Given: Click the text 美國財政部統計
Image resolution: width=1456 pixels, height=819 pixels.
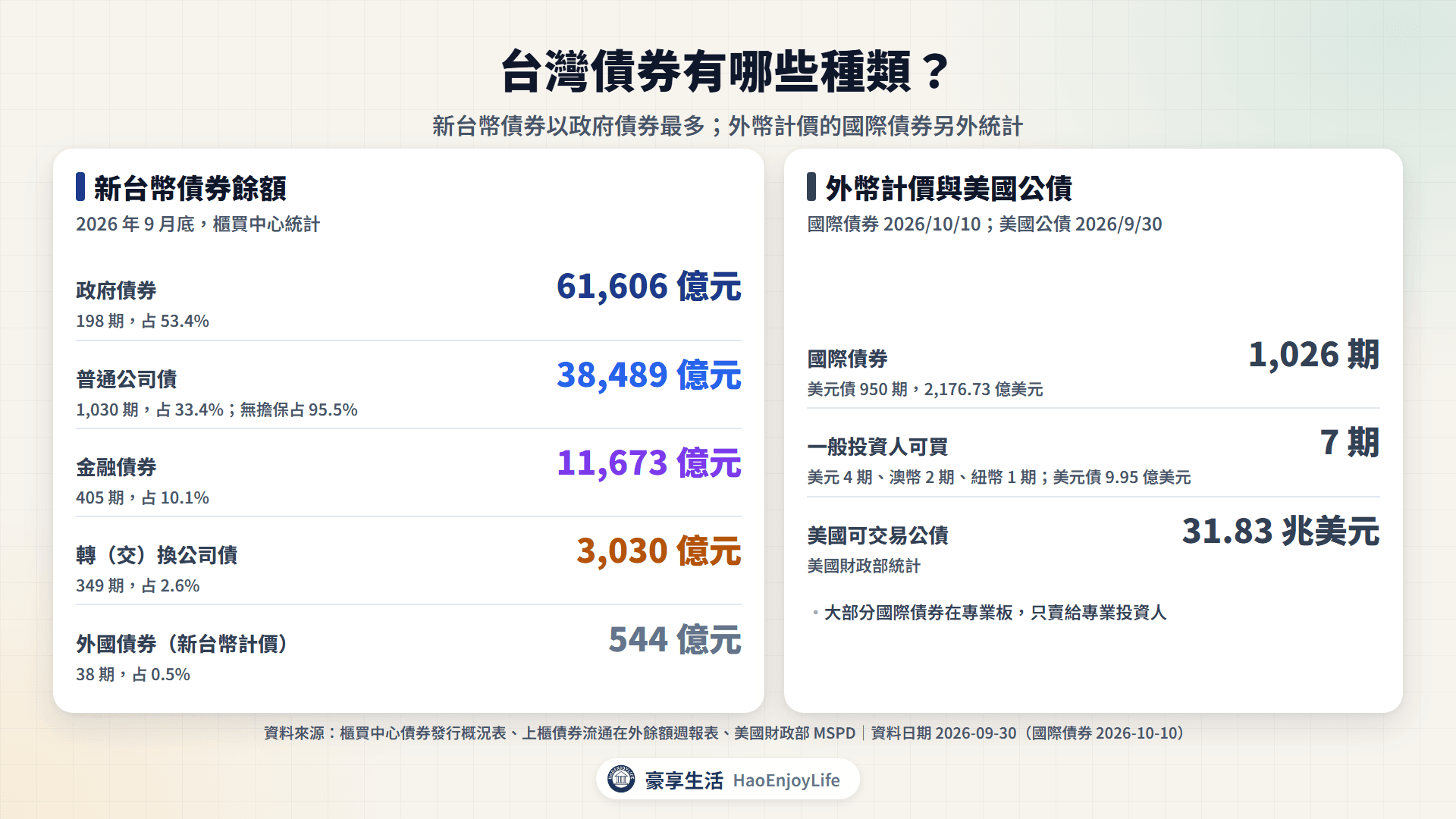Looking at the screenshot, I should [864, 566].
